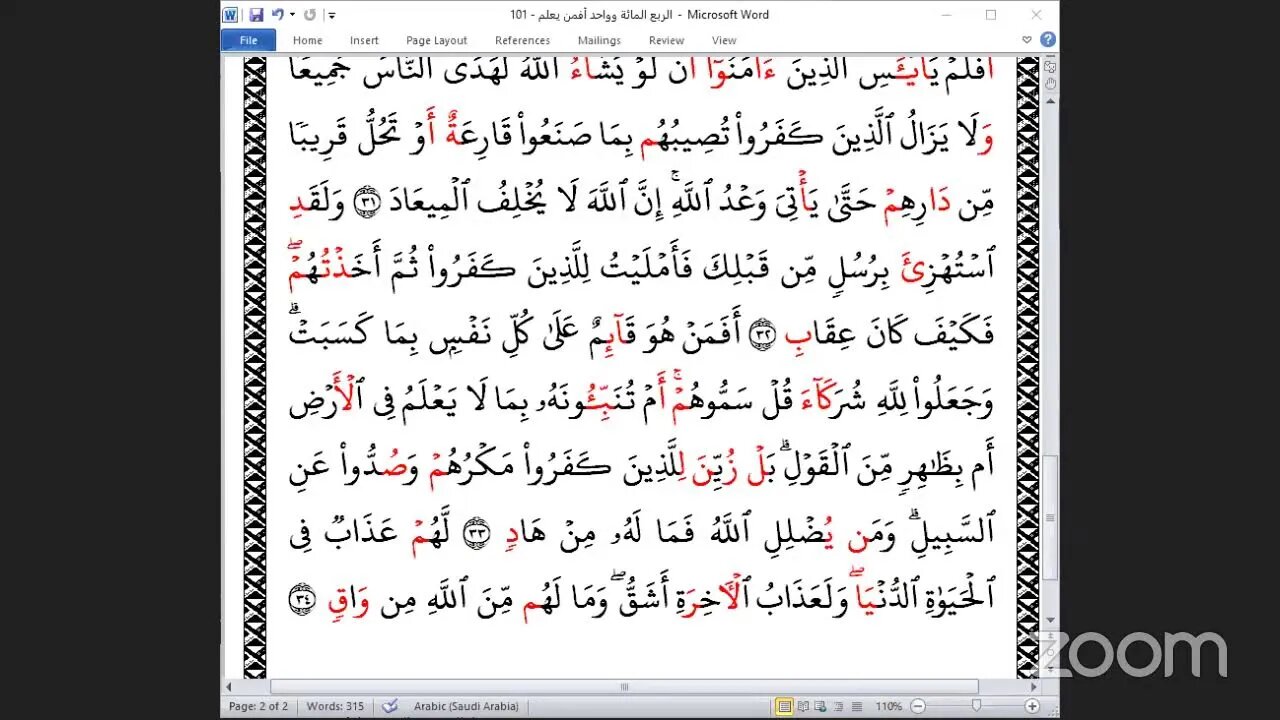
Task: Click horizontal scrollbar right arrow
Action: point(1034,687)
